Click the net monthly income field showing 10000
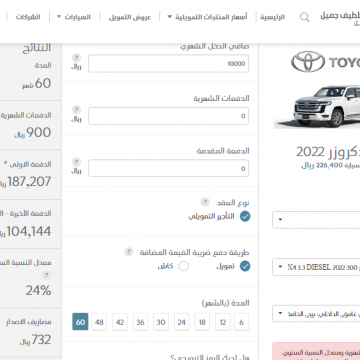 pyautogui.click(x=169, y=63)
